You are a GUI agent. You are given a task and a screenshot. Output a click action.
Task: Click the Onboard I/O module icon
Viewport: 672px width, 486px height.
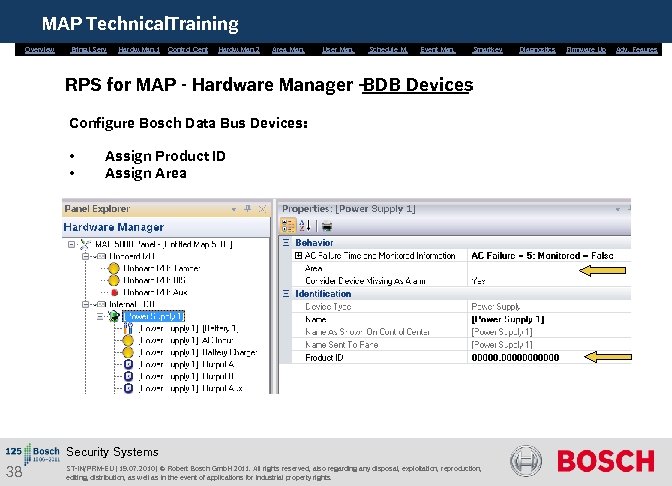tap(101, 256)
